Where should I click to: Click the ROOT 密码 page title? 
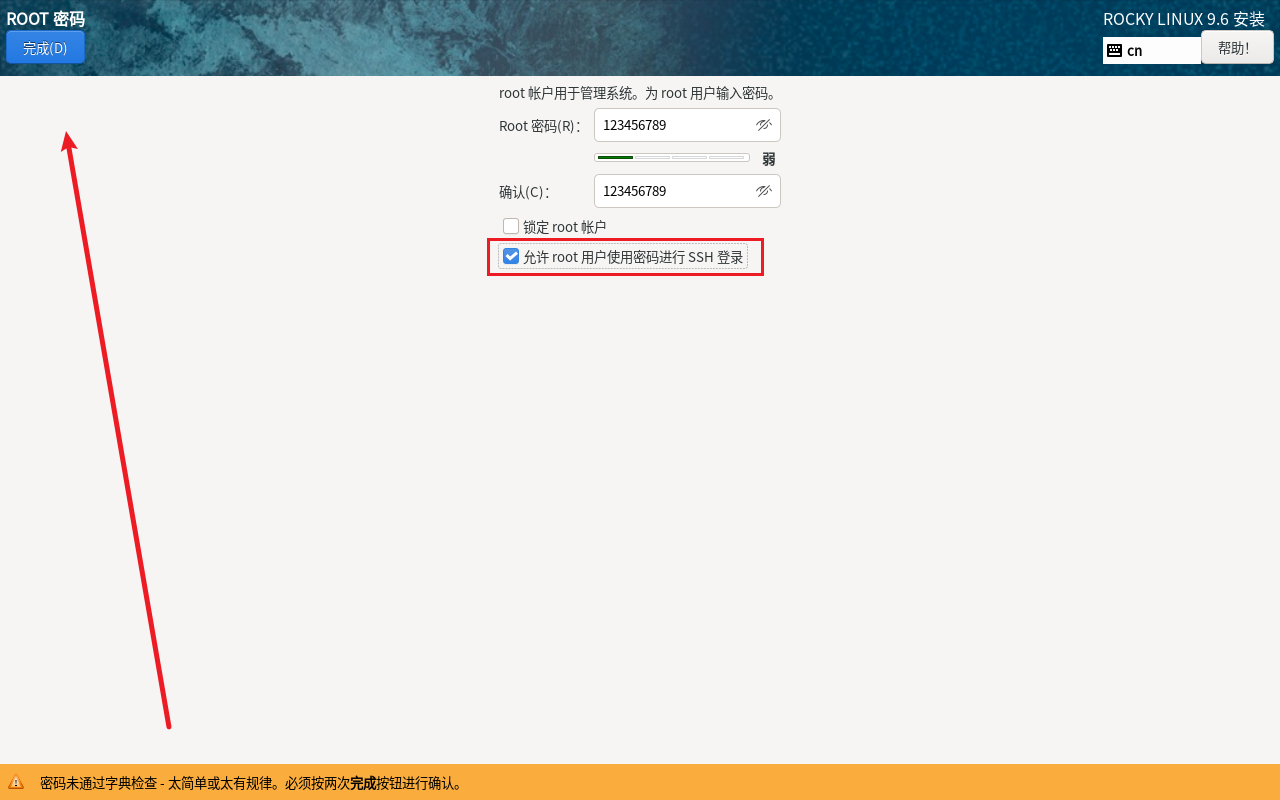click(x=45, y=19)
